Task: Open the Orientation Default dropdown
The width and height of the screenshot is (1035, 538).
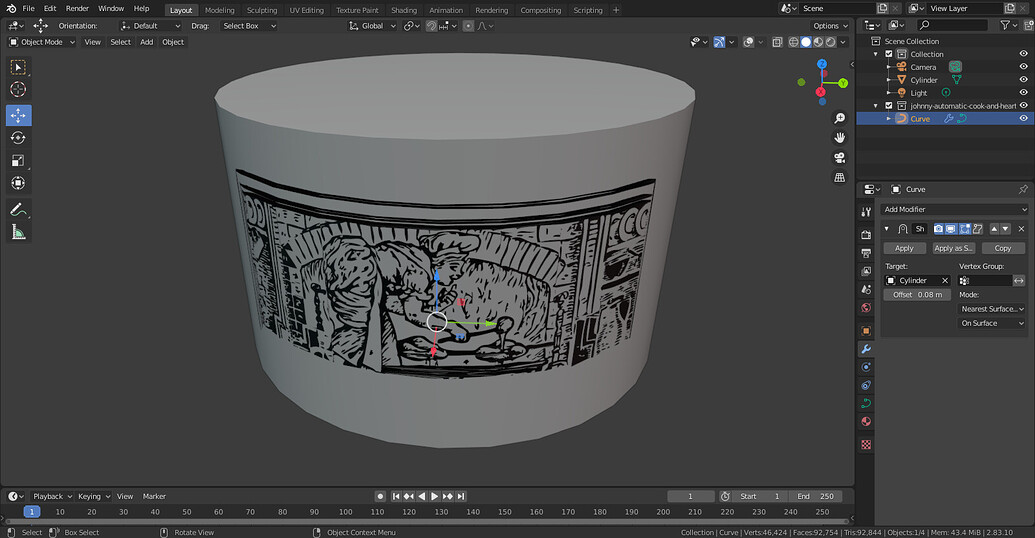Action: (x=150, y=26)
